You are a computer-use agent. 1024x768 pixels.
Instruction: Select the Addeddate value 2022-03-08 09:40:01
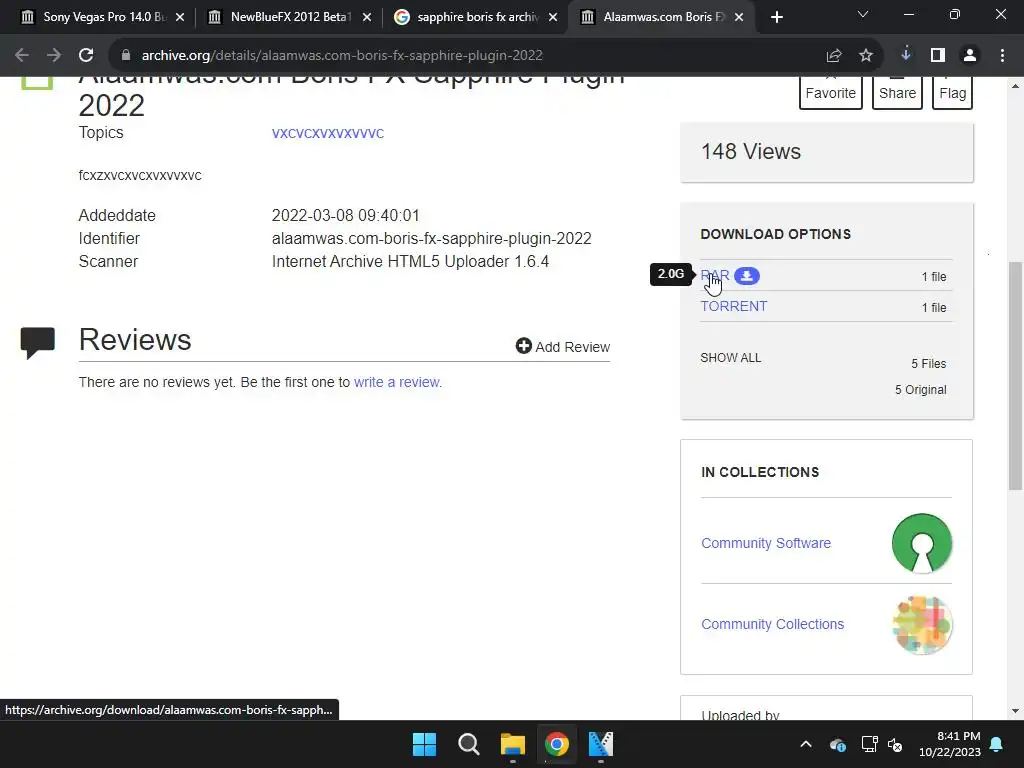coord(345,216)
